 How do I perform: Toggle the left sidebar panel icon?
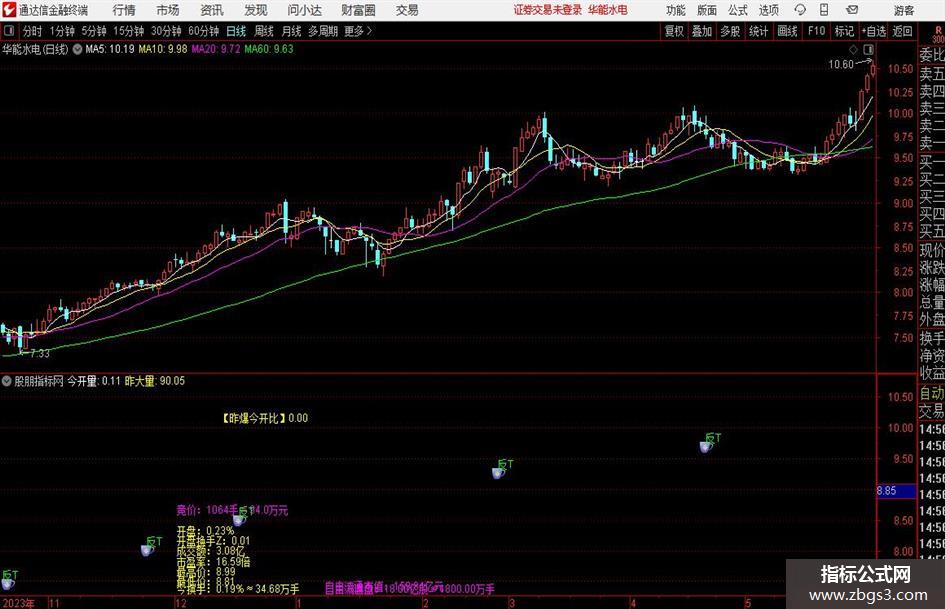tap(9, 31)
